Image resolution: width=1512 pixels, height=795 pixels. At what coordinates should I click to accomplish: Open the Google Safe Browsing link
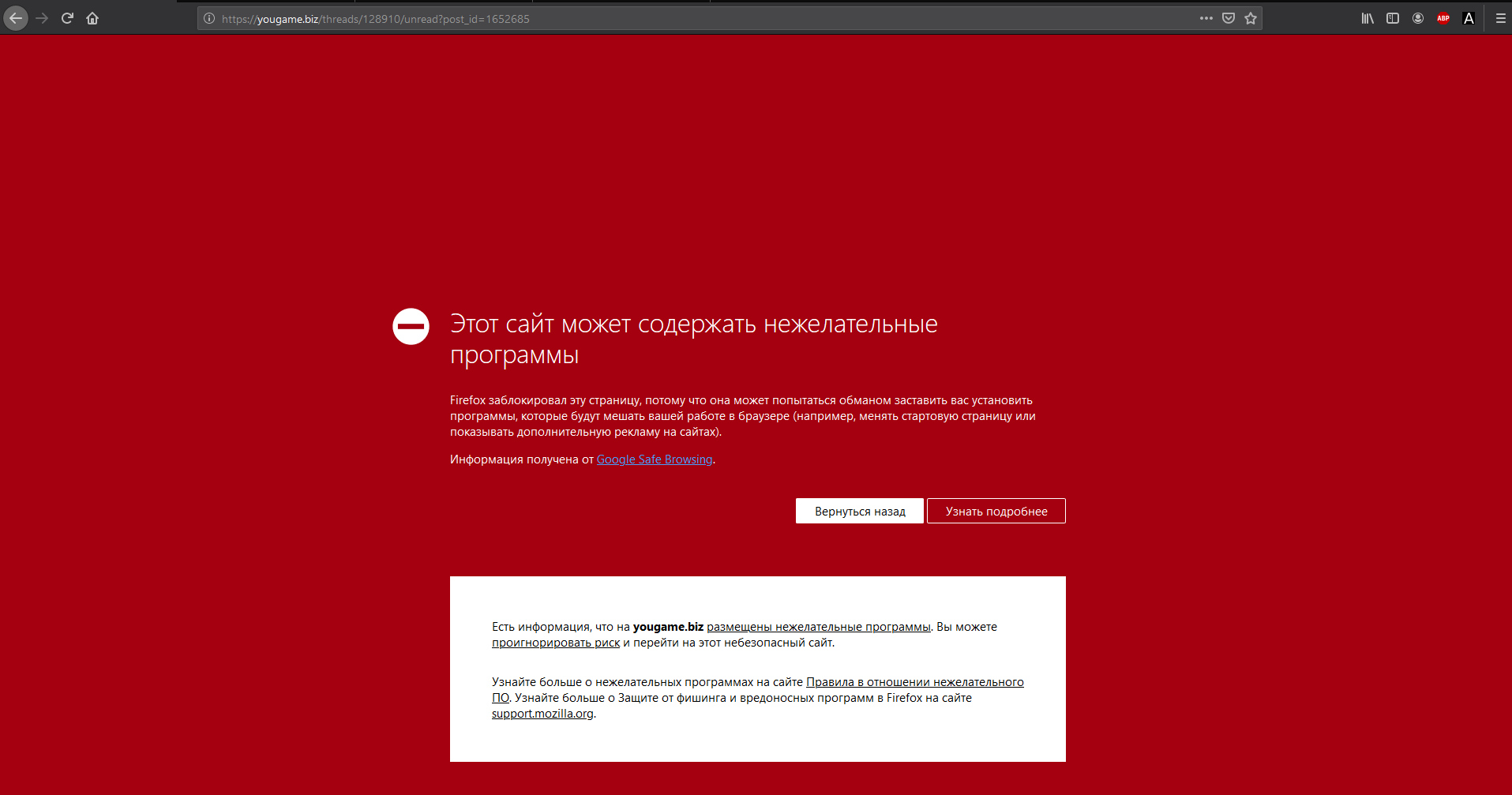coord(655,459)
